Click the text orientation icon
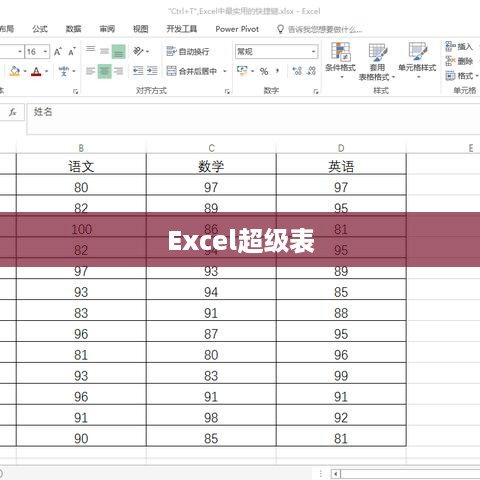Image resolution: width=480 pixels, height=480 pixels. tap(138, 51)
